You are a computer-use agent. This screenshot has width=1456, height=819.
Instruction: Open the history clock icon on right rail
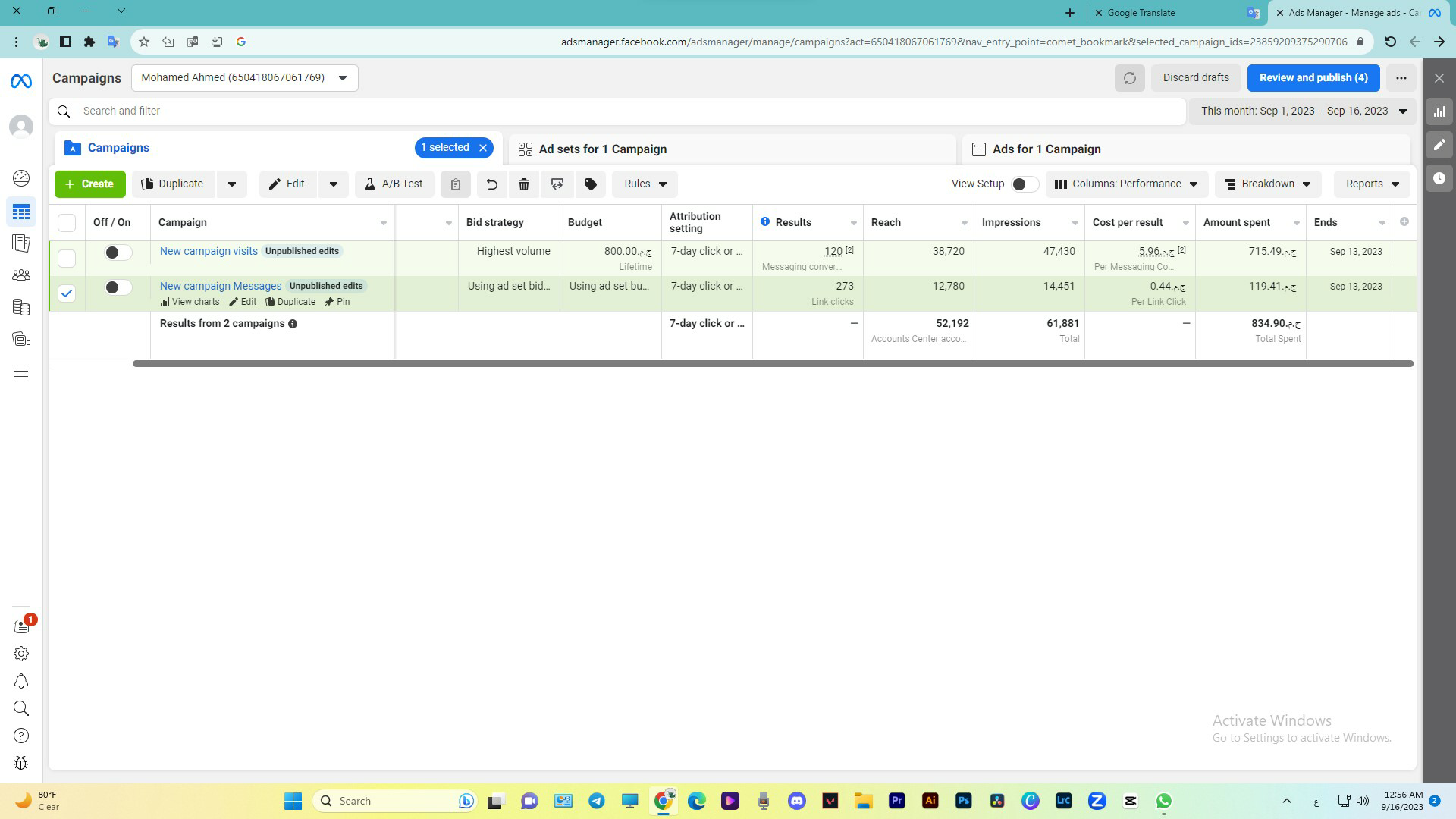(x=1439, y=179)
